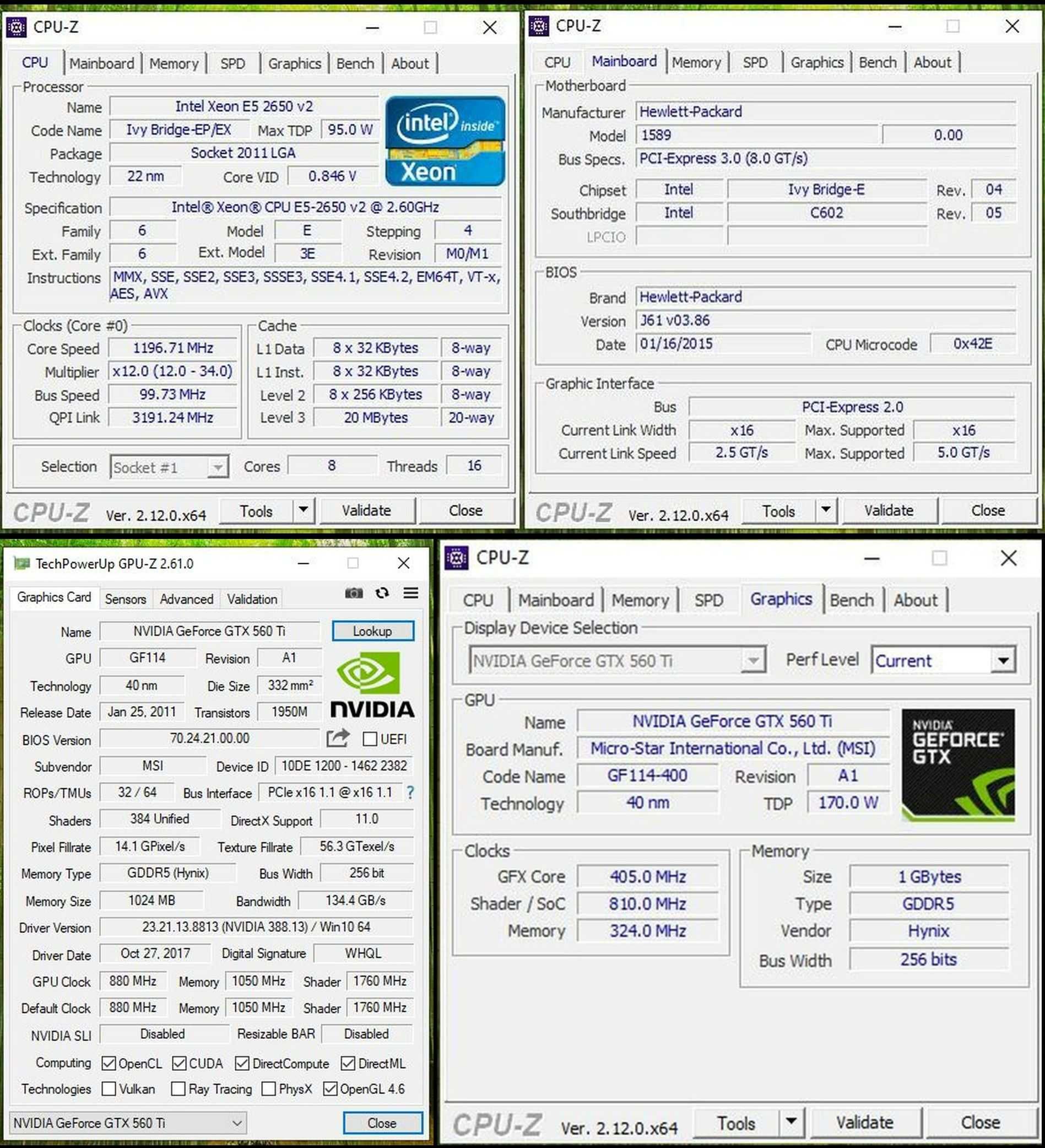This screenshot has width=1045, height=1148.
Task: Click Close button in GPU-Z
Action: pos(382,1123)
